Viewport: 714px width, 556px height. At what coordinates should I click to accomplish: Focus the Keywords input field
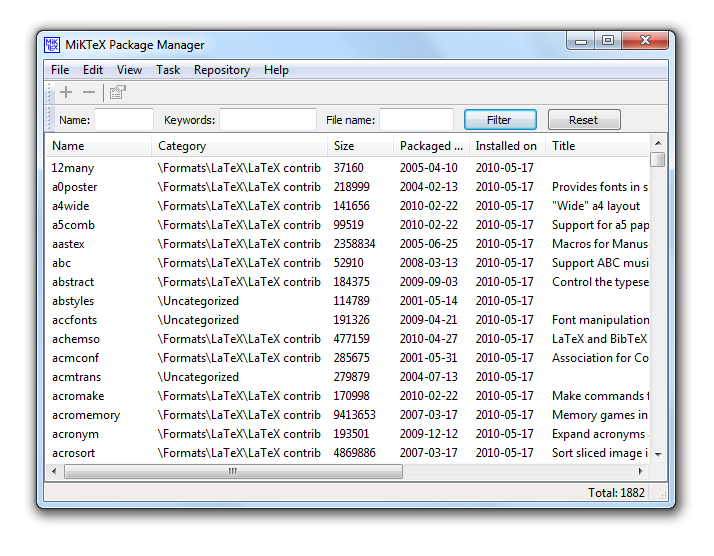268,120
